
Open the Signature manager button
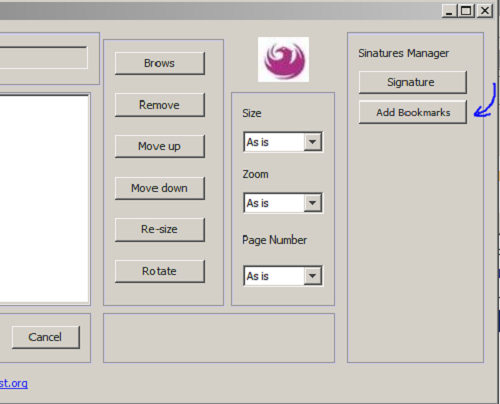click(413, 82)
